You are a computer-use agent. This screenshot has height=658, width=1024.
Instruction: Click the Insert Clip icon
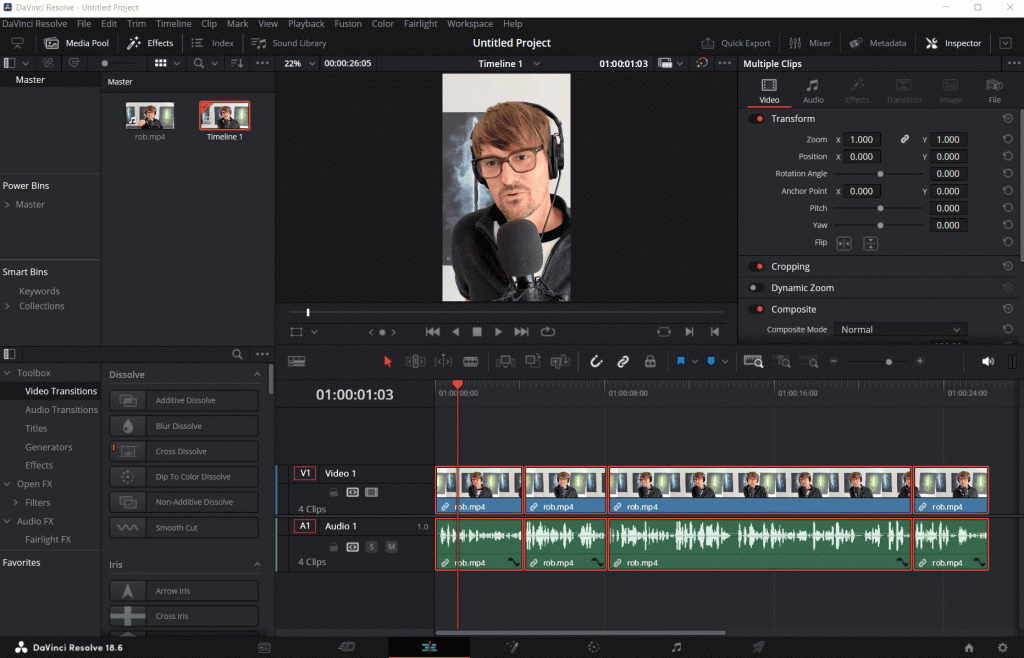(x=505, y=361)
